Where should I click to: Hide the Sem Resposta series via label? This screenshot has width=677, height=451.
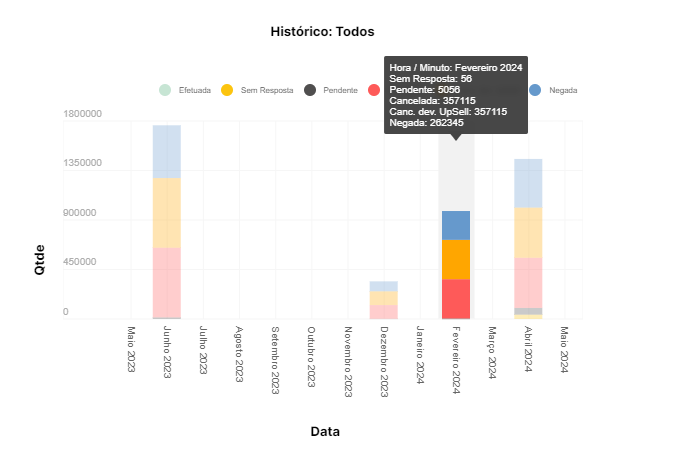pyautogui.click(x=267, y=91)
